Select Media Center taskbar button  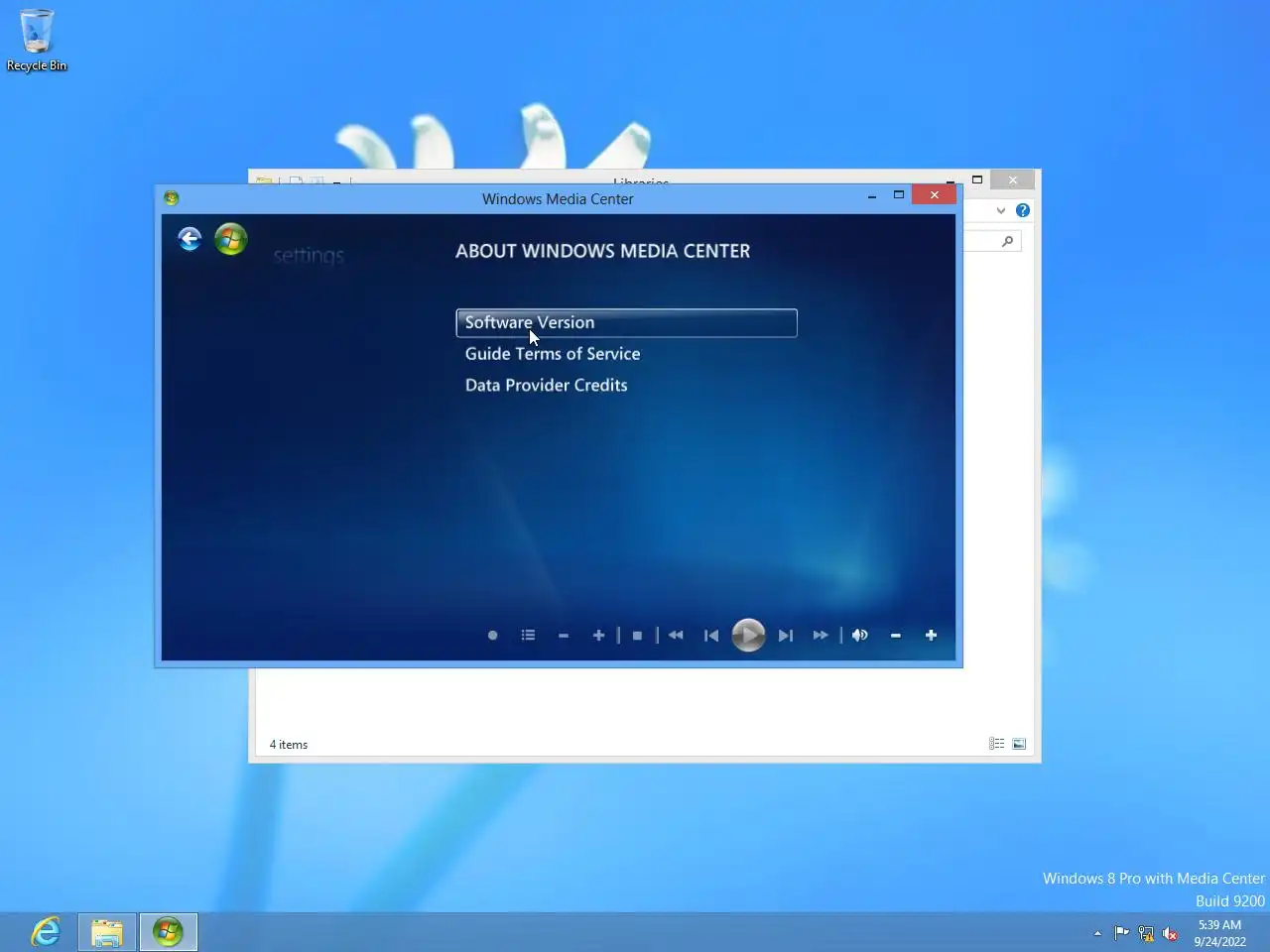[168, 932]
